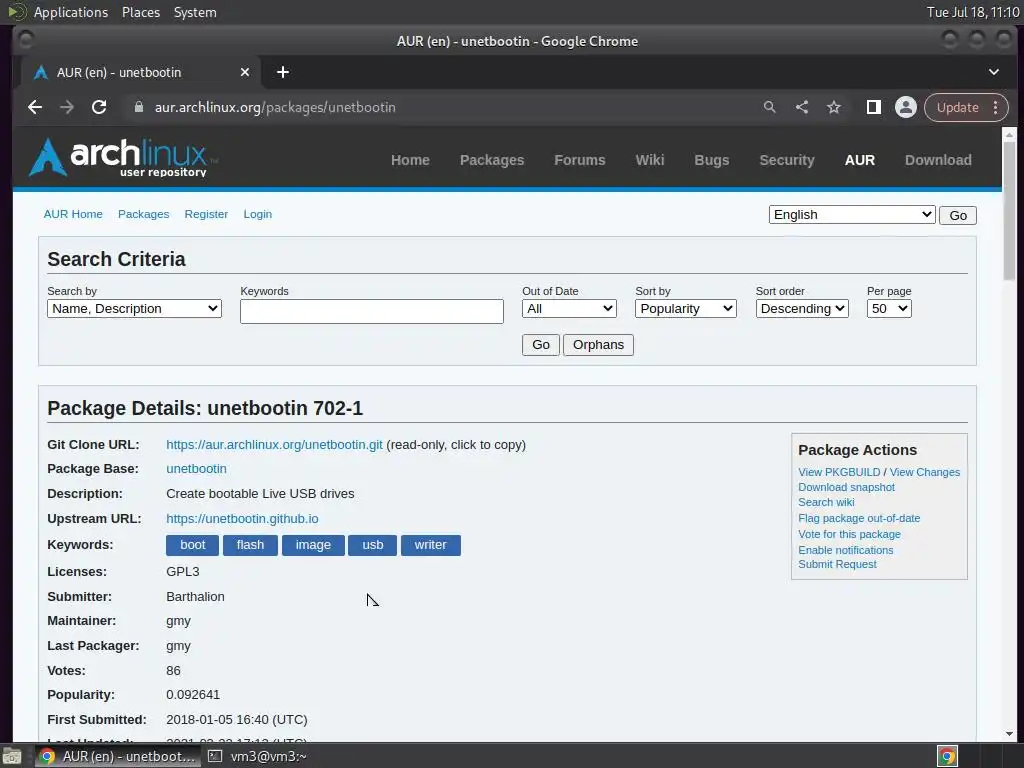Screen dimensions: 1024x768
Task: Open the Wiki nav item
Action: (650, 160)
